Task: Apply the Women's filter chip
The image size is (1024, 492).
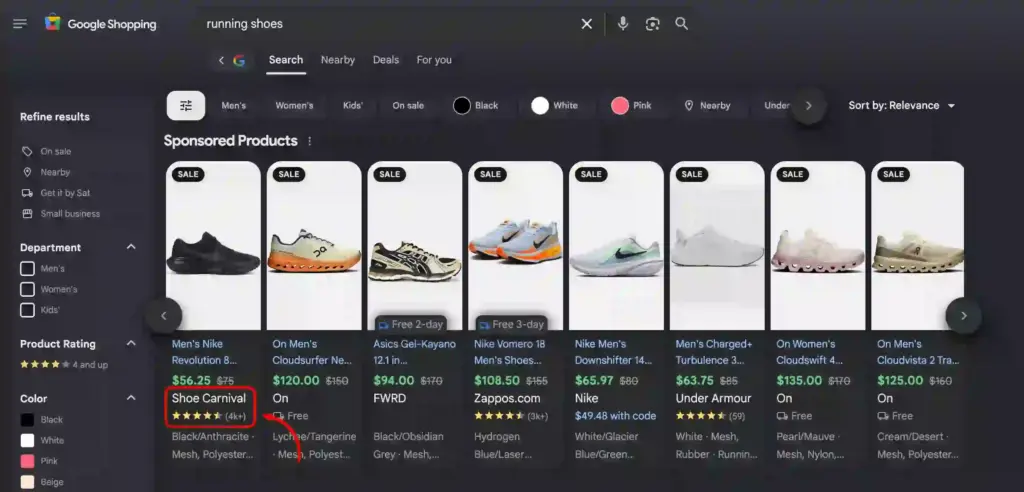Action: 295,106
